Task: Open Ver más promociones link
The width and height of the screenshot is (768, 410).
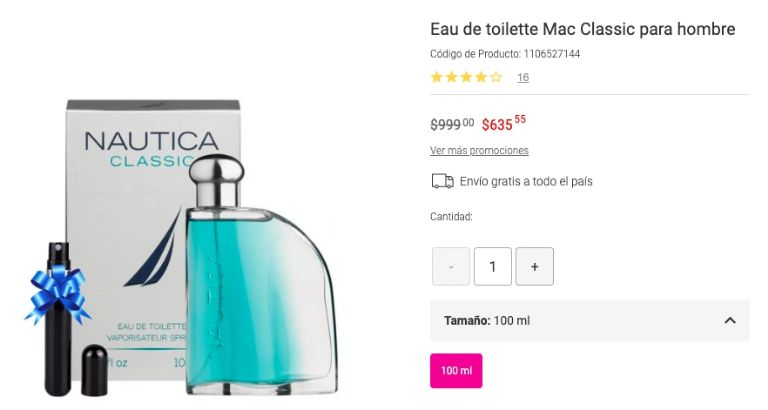Action: tap(479, 150)
